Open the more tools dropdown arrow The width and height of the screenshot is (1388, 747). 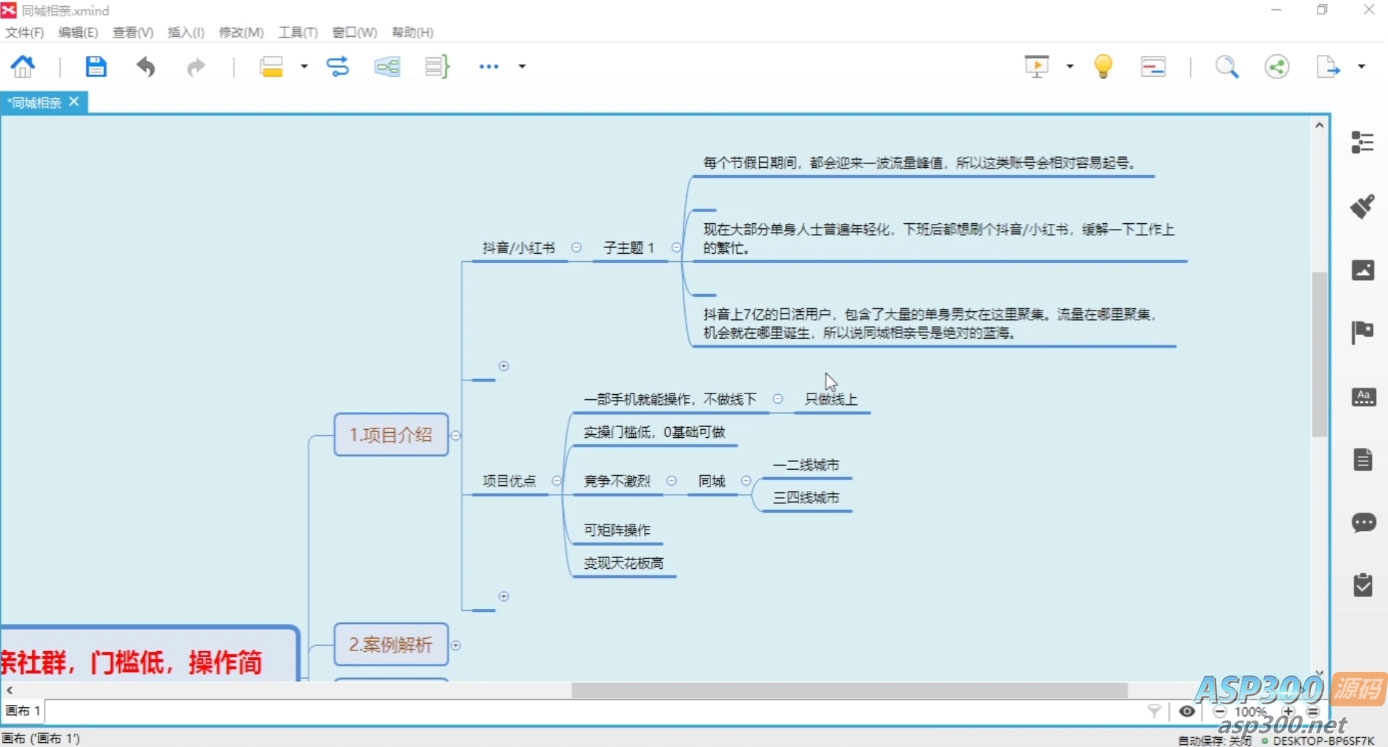coord(522,67)
